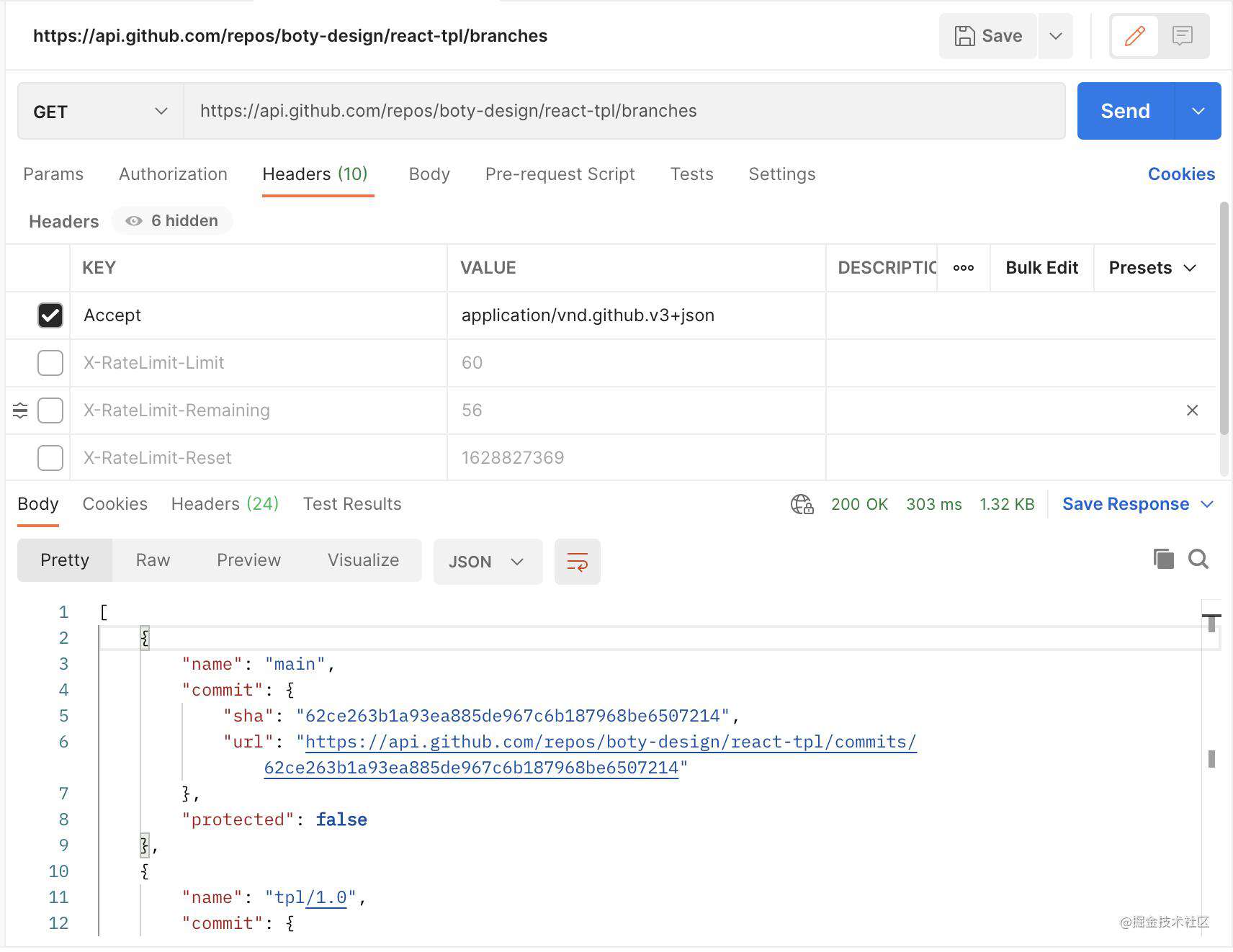Click the protected false value
Image resolution: width=1233 pixels, height=952 pixels.
pos(341,819)
